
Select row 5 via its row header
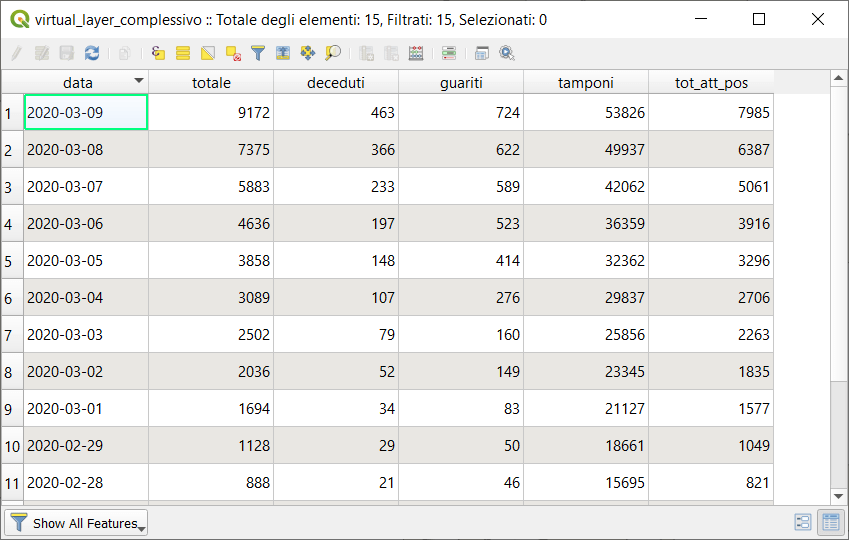pyautogui.click(x=11, y=261)
